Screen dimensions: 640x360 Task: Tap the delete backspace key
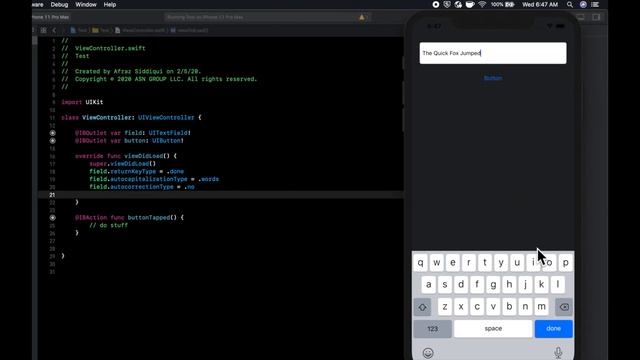[x=564, y=307]
